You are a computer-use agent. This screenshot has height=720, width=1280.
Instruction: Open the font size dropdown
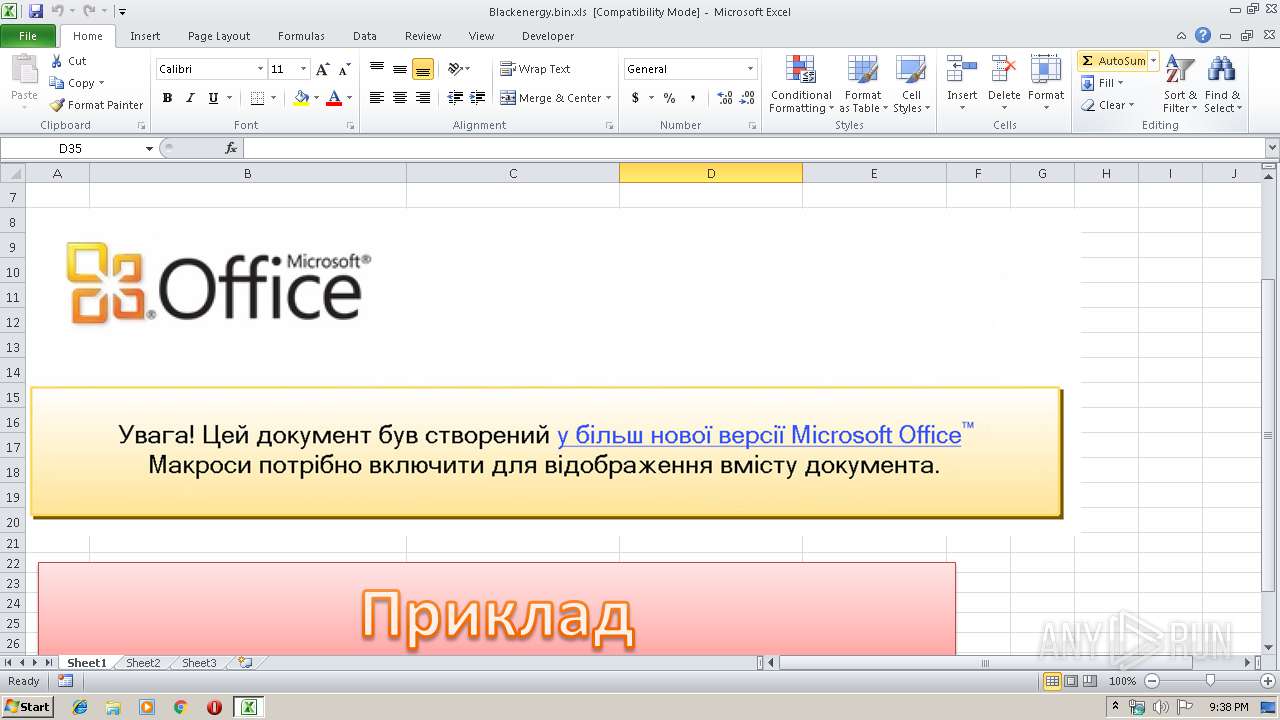304,69
